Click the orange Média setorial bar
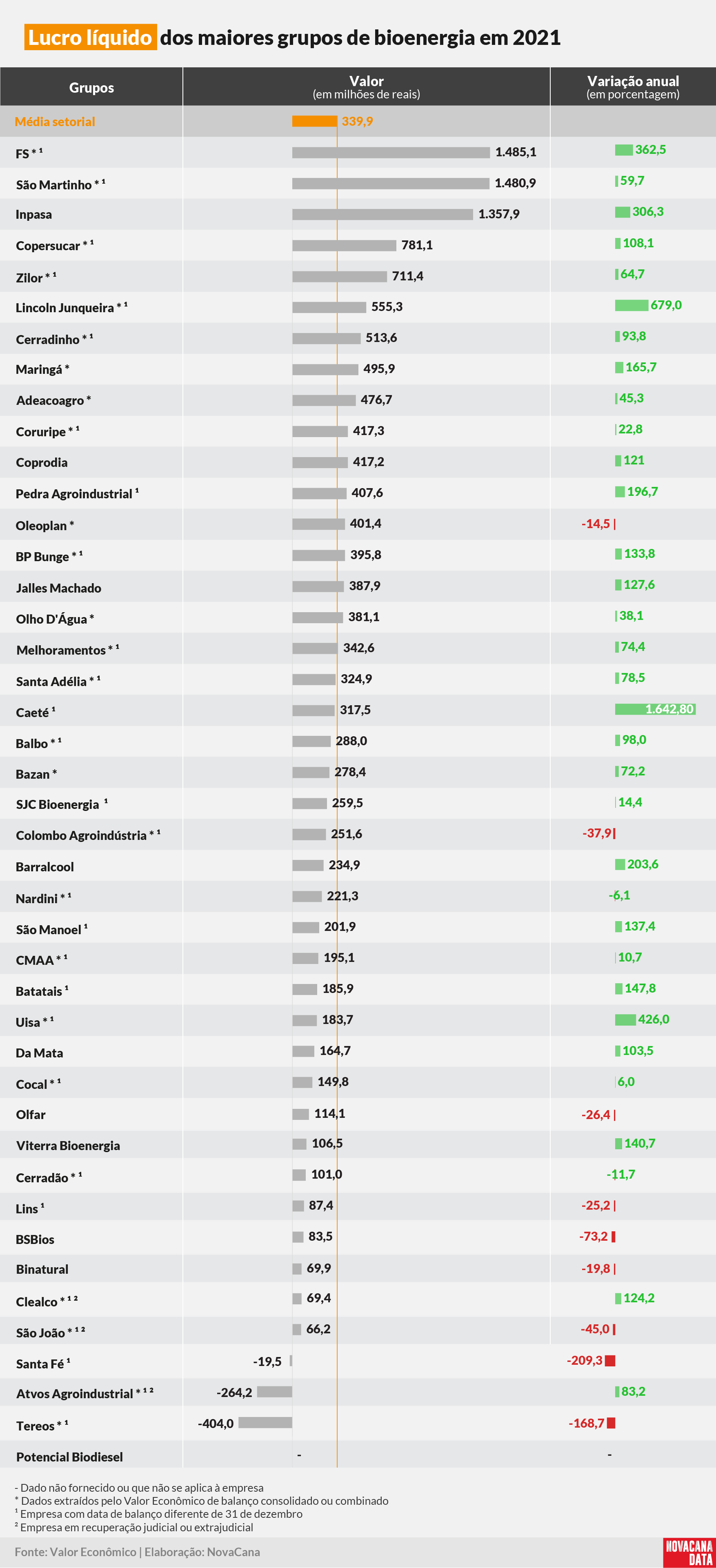This screenshot has height=1568, width=716. tap(315, 121)
